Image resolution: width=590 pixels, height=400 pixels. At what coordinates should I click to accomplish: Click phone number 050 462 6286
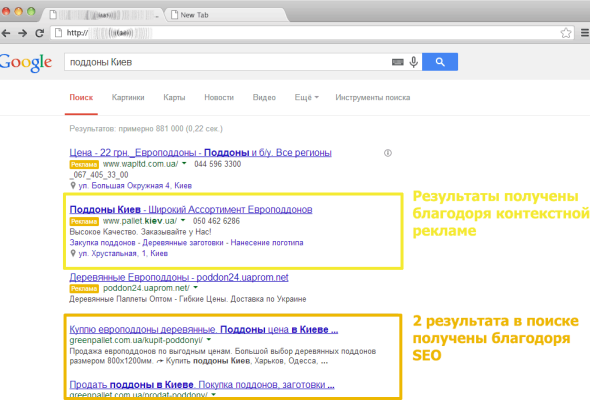(216, 221)
